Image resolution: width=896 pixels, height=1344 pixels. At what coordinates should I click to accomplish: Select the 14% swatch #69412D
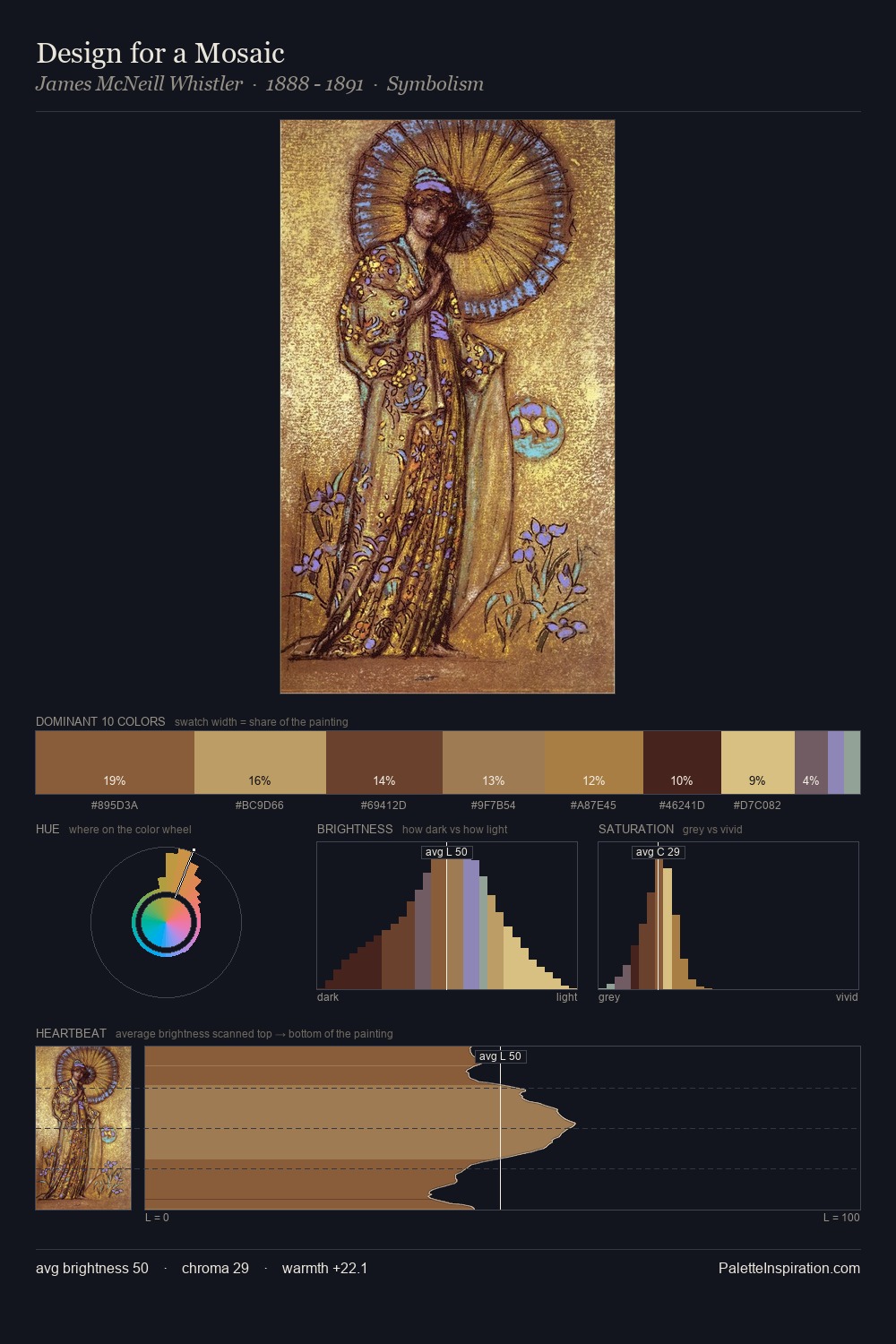tap(384, 762)
